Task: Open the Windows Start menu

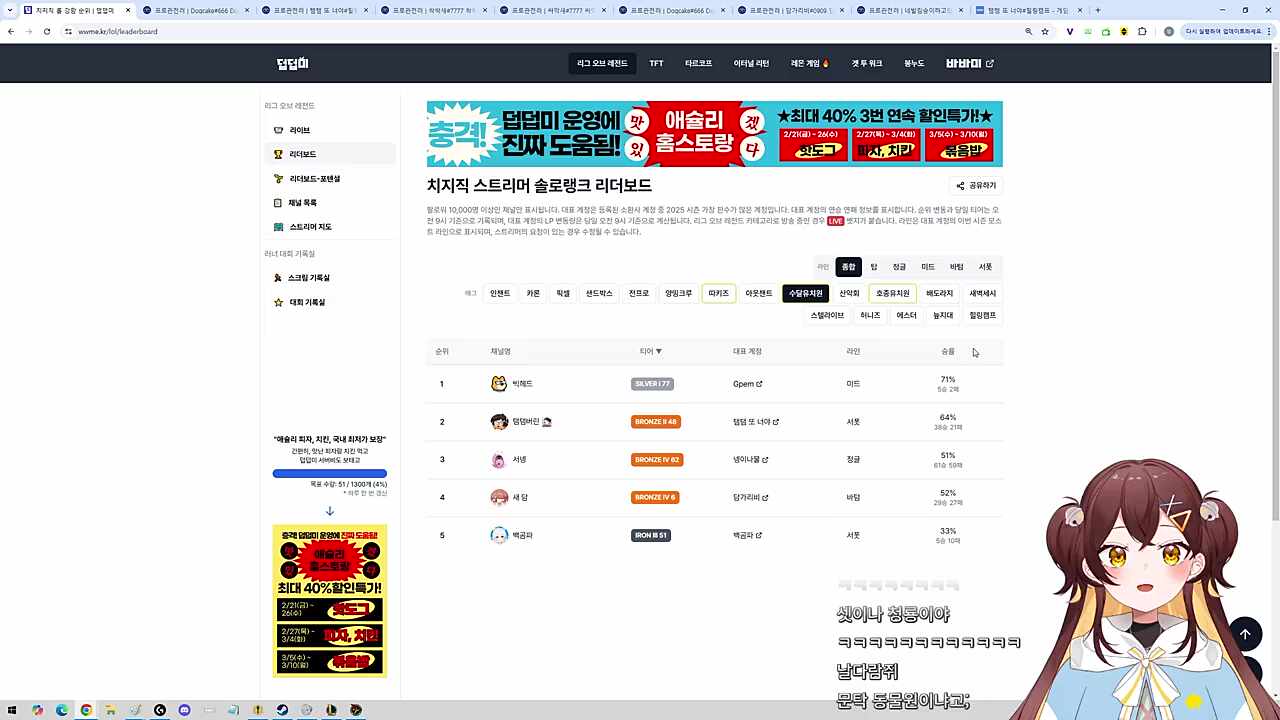Action: click(x=13, y=710)
